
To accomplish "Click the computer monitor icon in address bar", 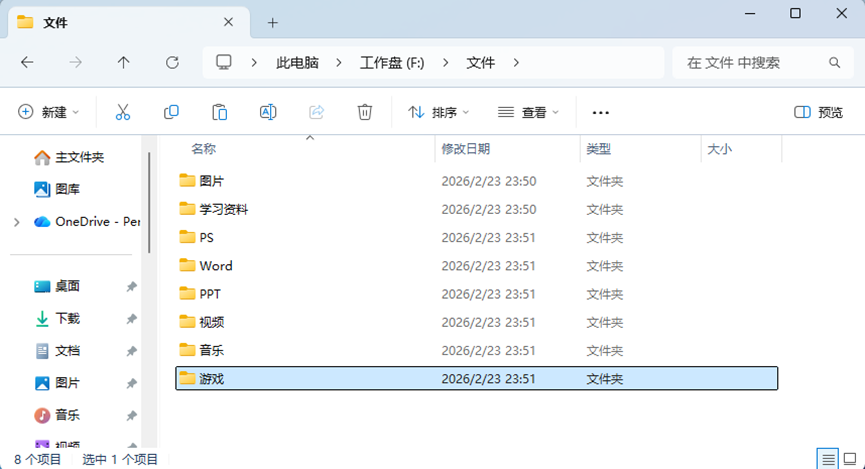I will [x=223, y=62].
